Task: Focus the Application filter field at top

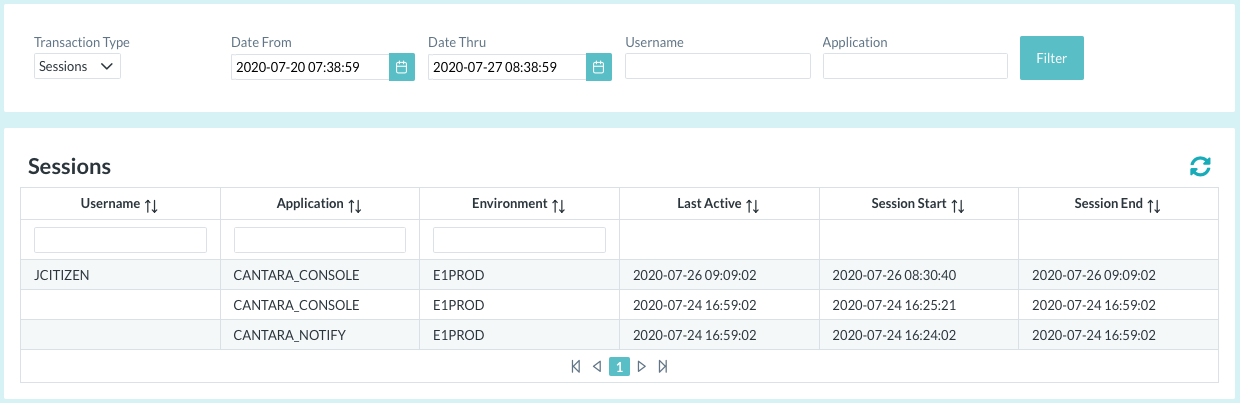Action: coord(914,66)
